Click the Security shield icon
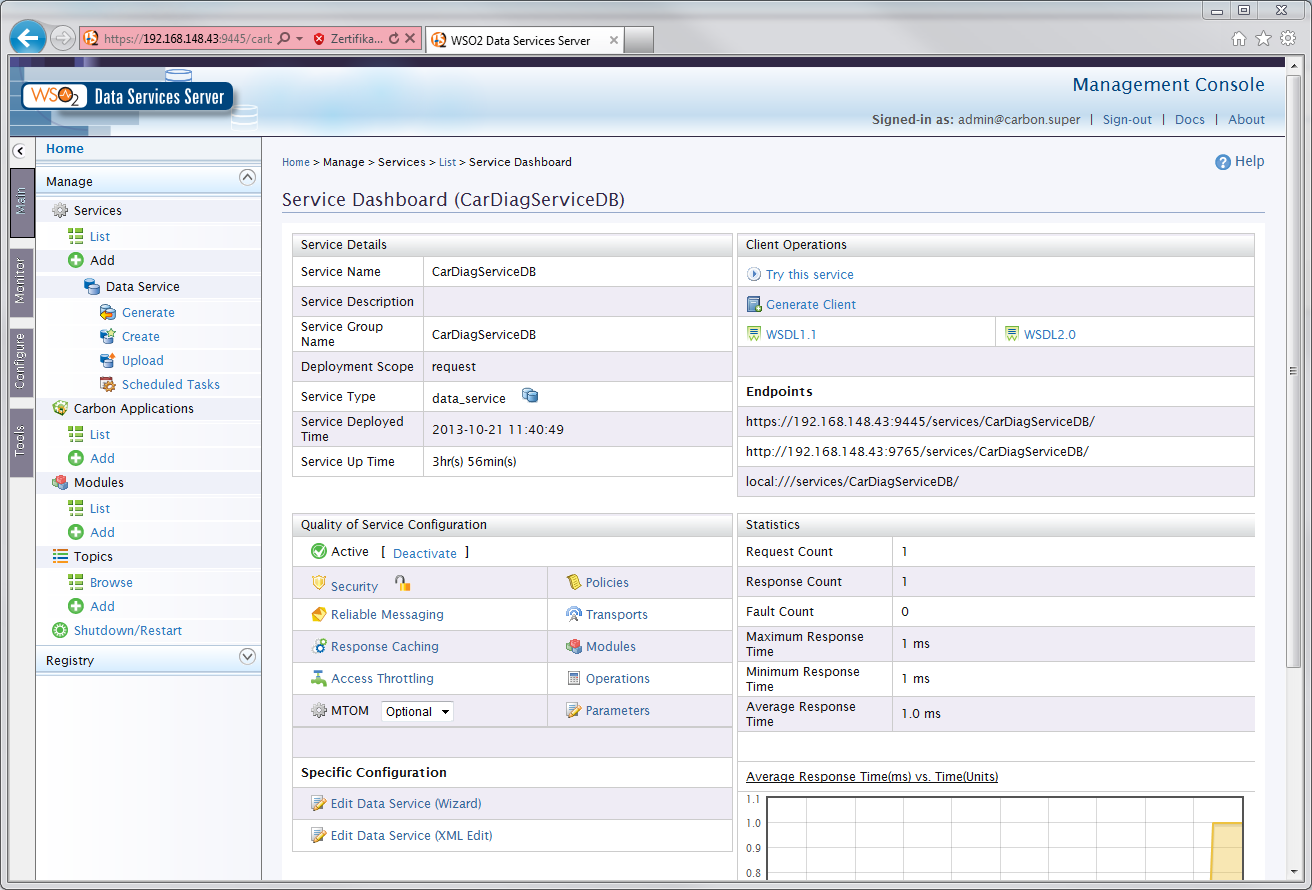1312x890 pixels. click(x=319, y=583)
